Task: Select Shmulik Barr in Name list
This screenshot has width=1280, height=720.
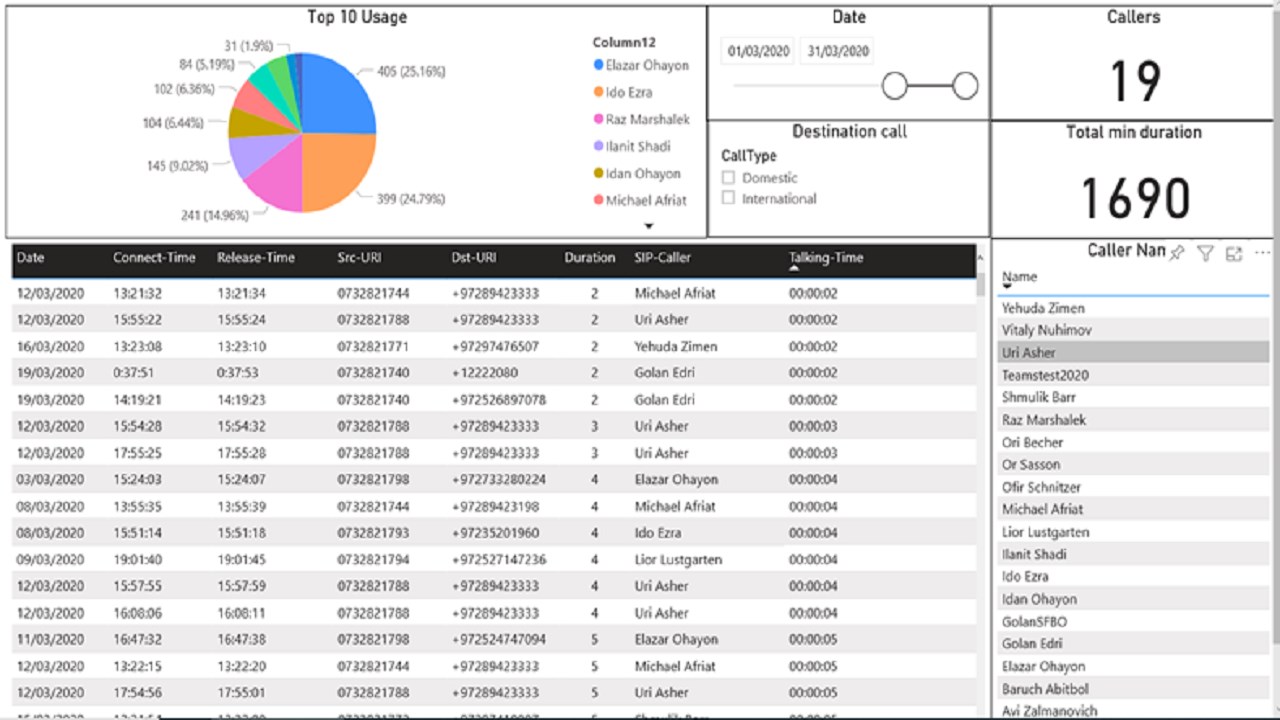Action: (1133, 397)
